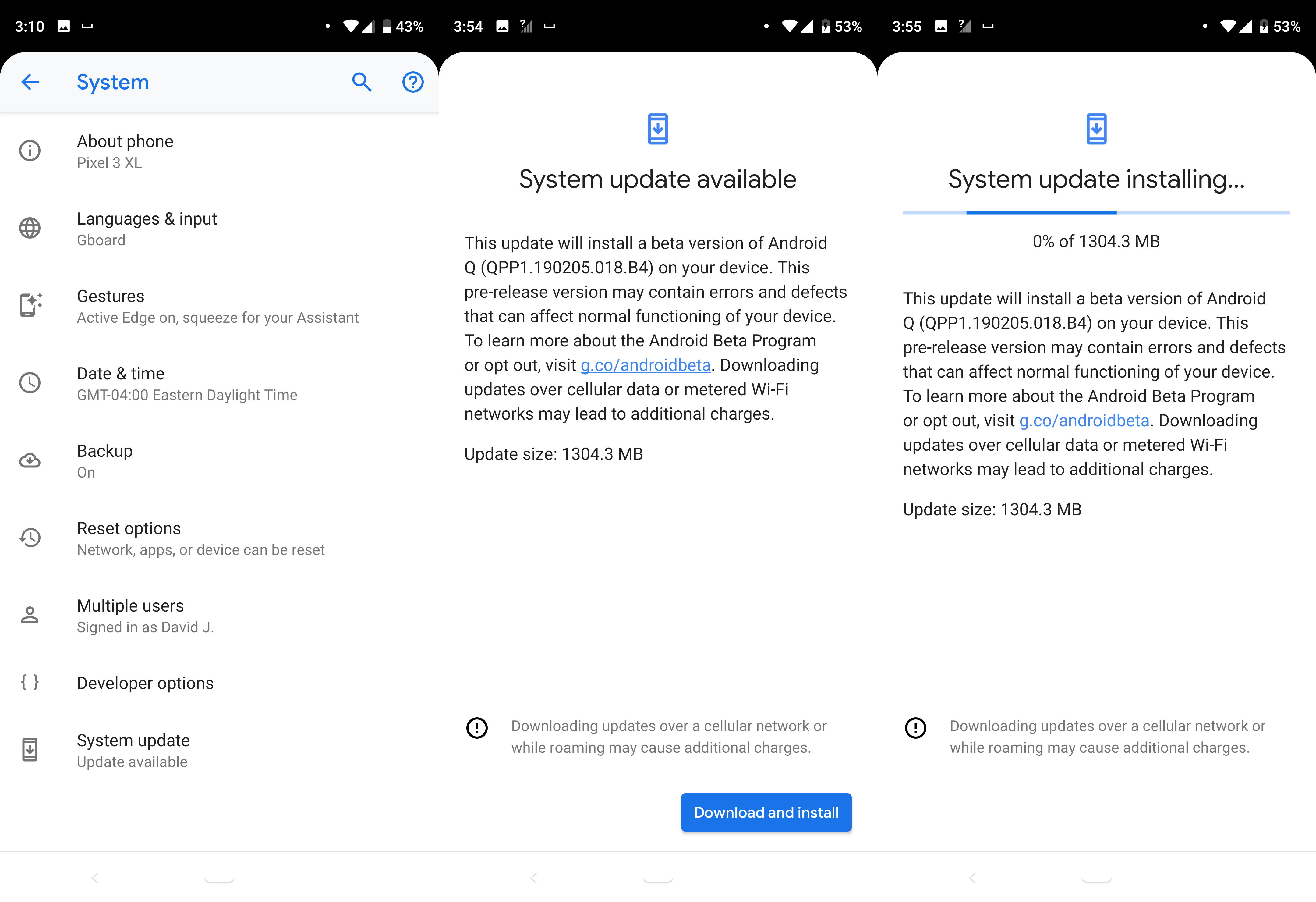
Task: Tap navigation back chevron under the System list
Action: coord(95,878)
